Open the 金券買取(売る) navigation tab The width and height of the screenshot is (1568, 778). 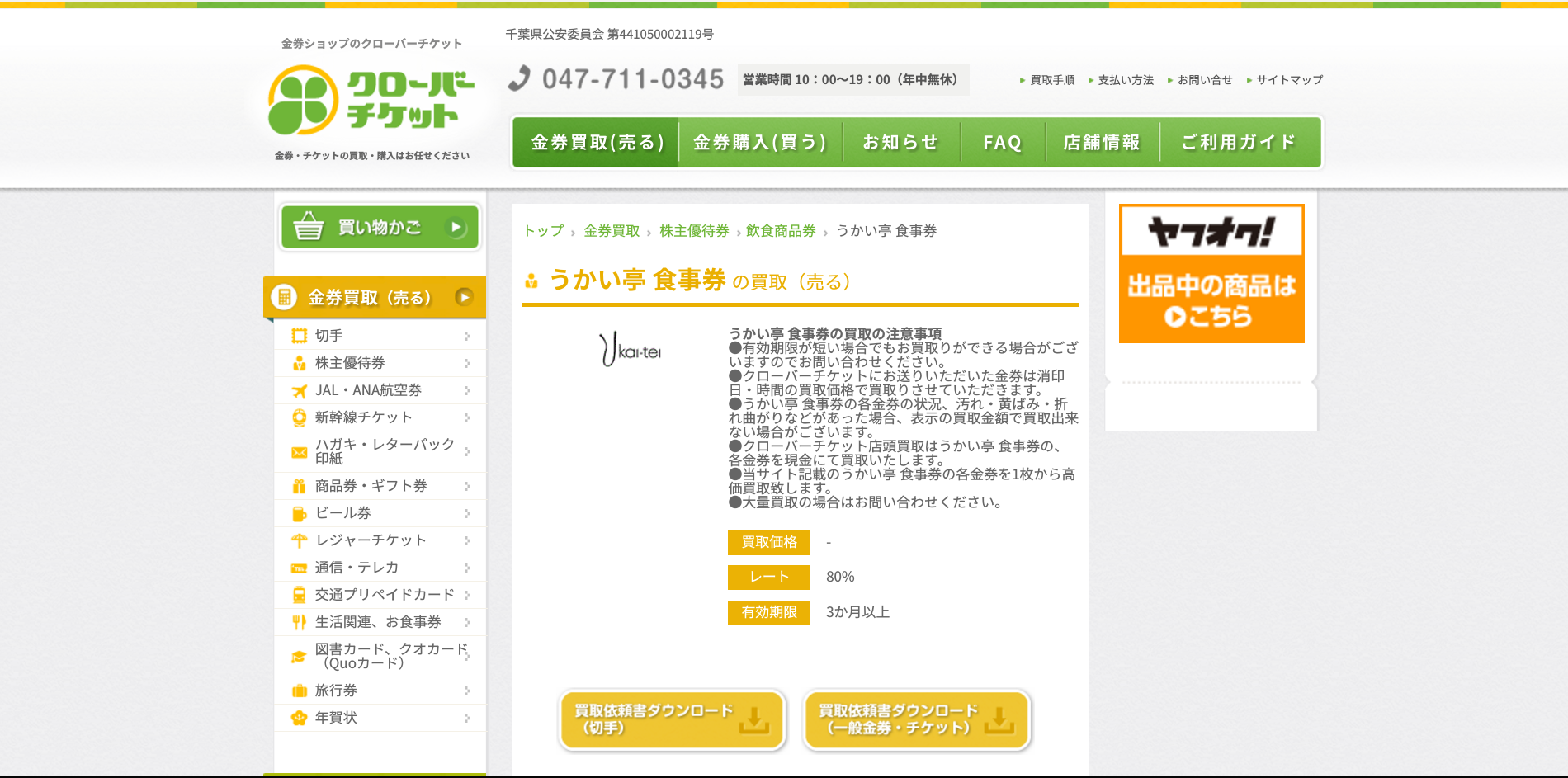point(596,142)
